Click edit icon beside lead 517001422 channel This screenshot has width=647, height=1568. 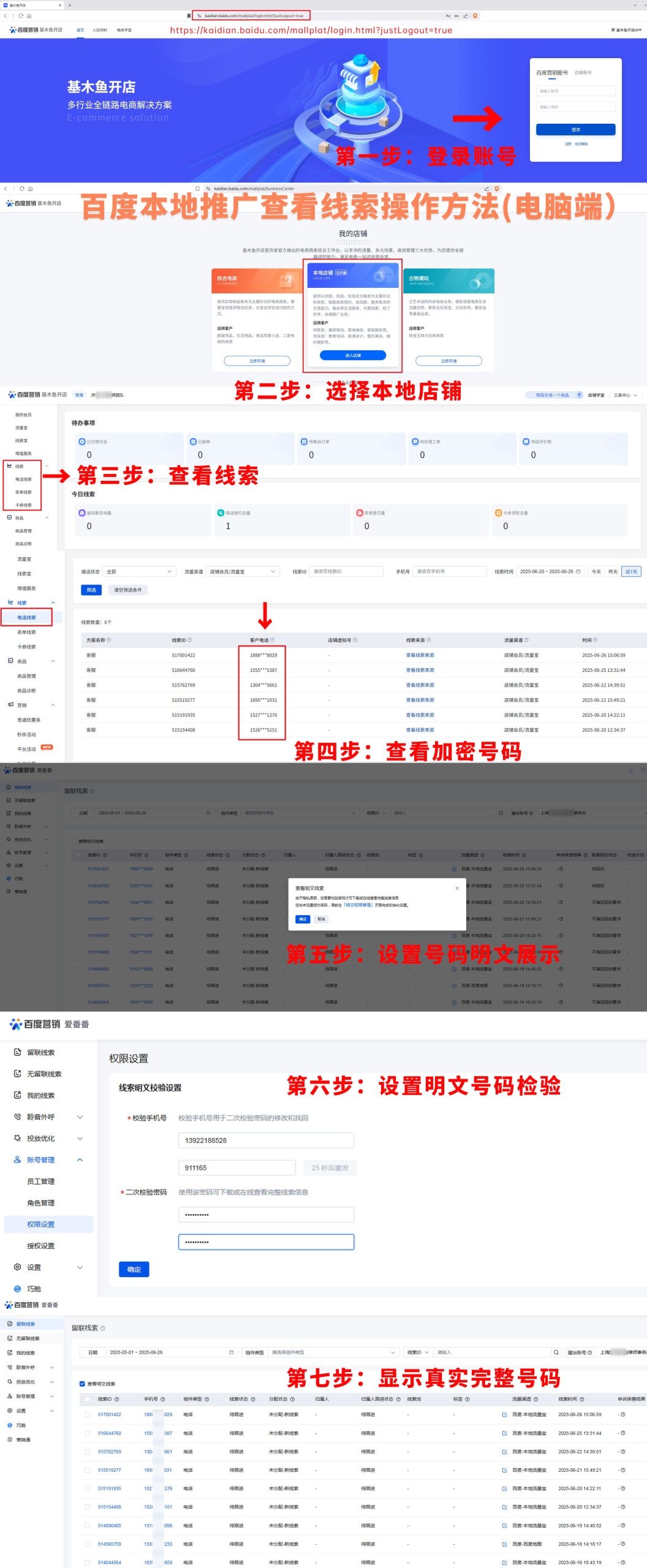(504, 1414)
